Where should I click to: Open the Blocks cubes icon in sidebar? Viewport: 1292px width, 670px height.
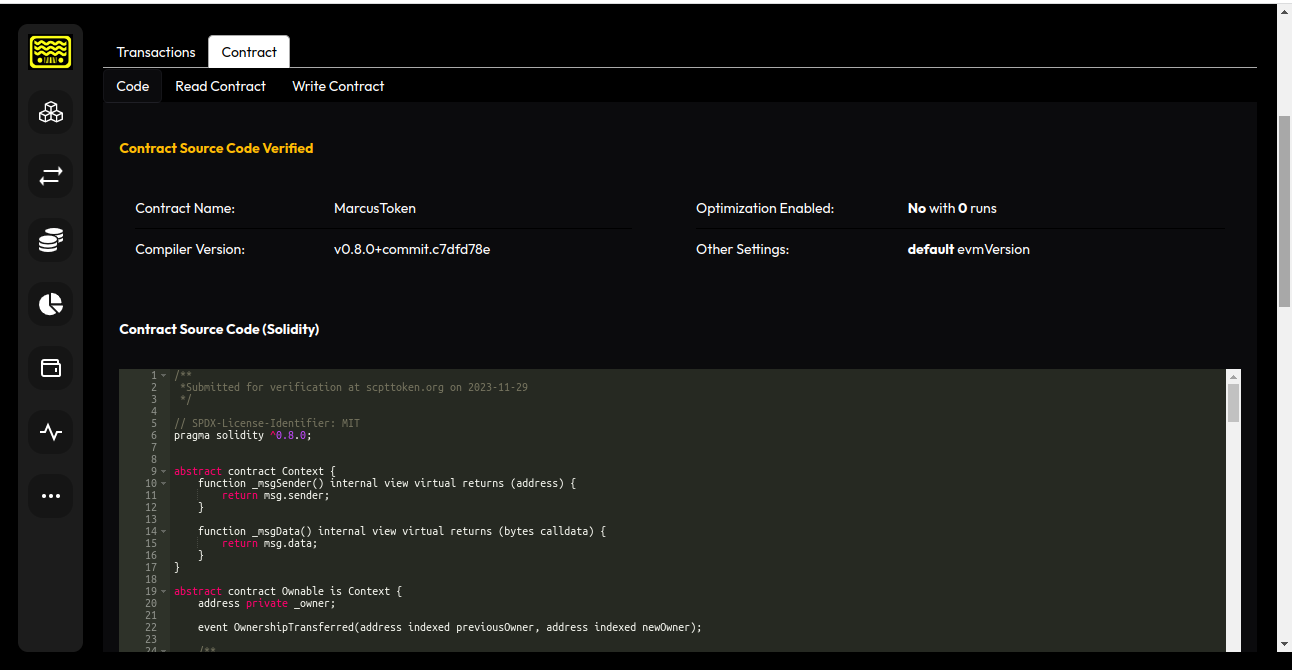coord(50,112)
